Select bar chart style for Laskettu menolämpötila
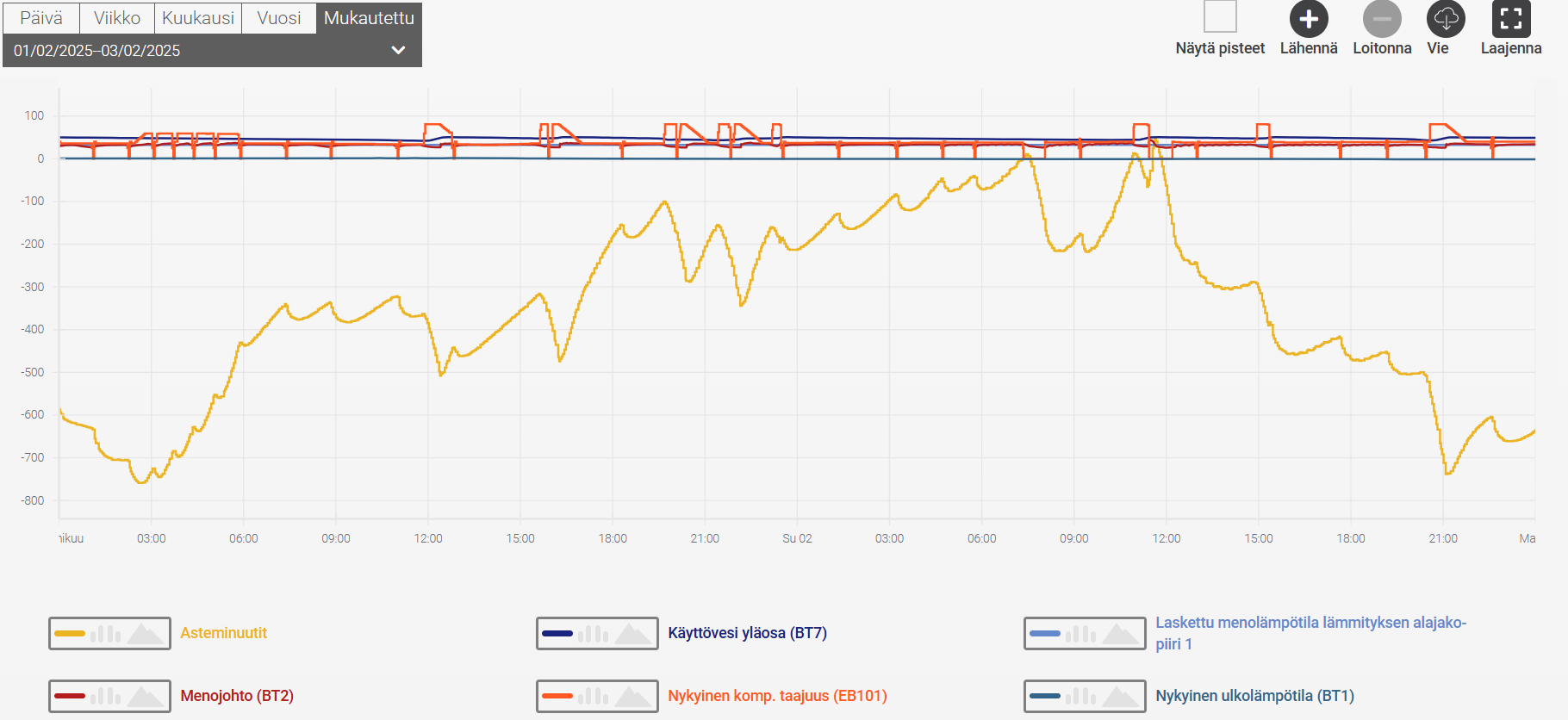 [1081, 634]
